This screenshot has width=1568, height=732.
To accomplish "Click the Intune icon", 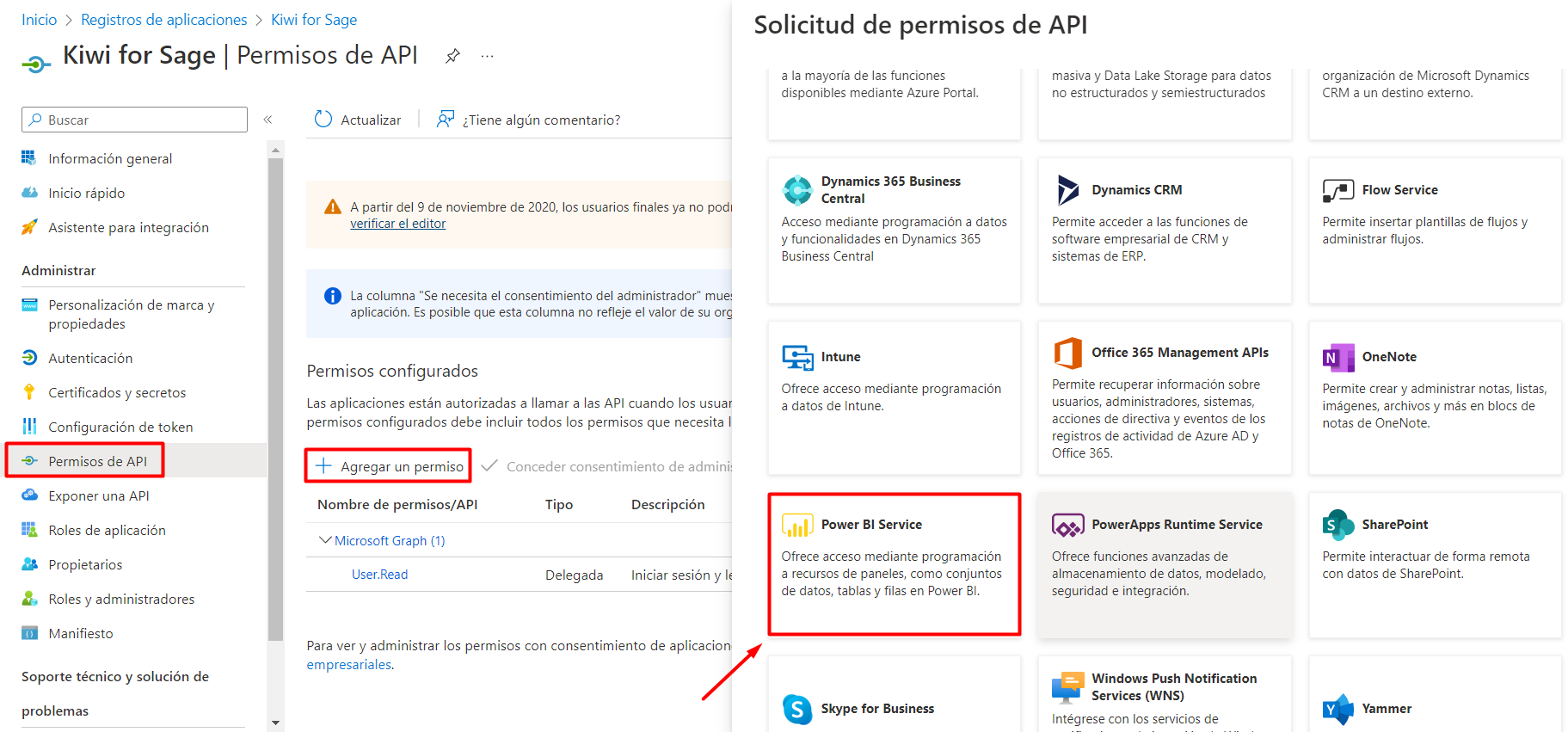I will point(797,357).
